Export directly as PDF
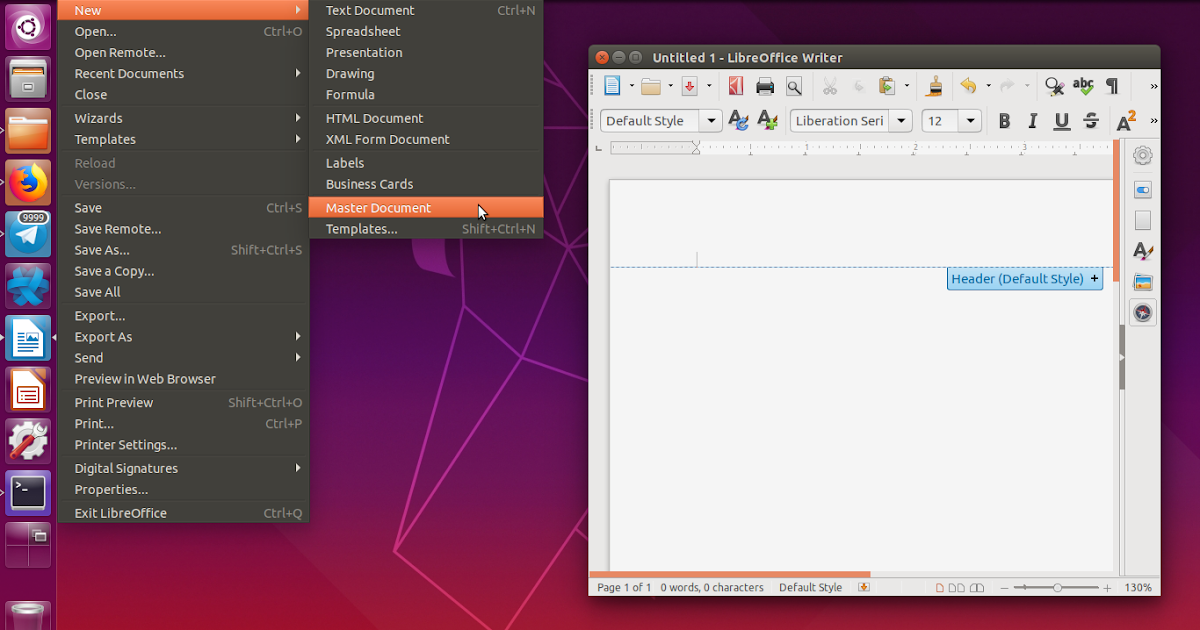The width and height of the screenshot is (1200, 630). coord(737,85)
